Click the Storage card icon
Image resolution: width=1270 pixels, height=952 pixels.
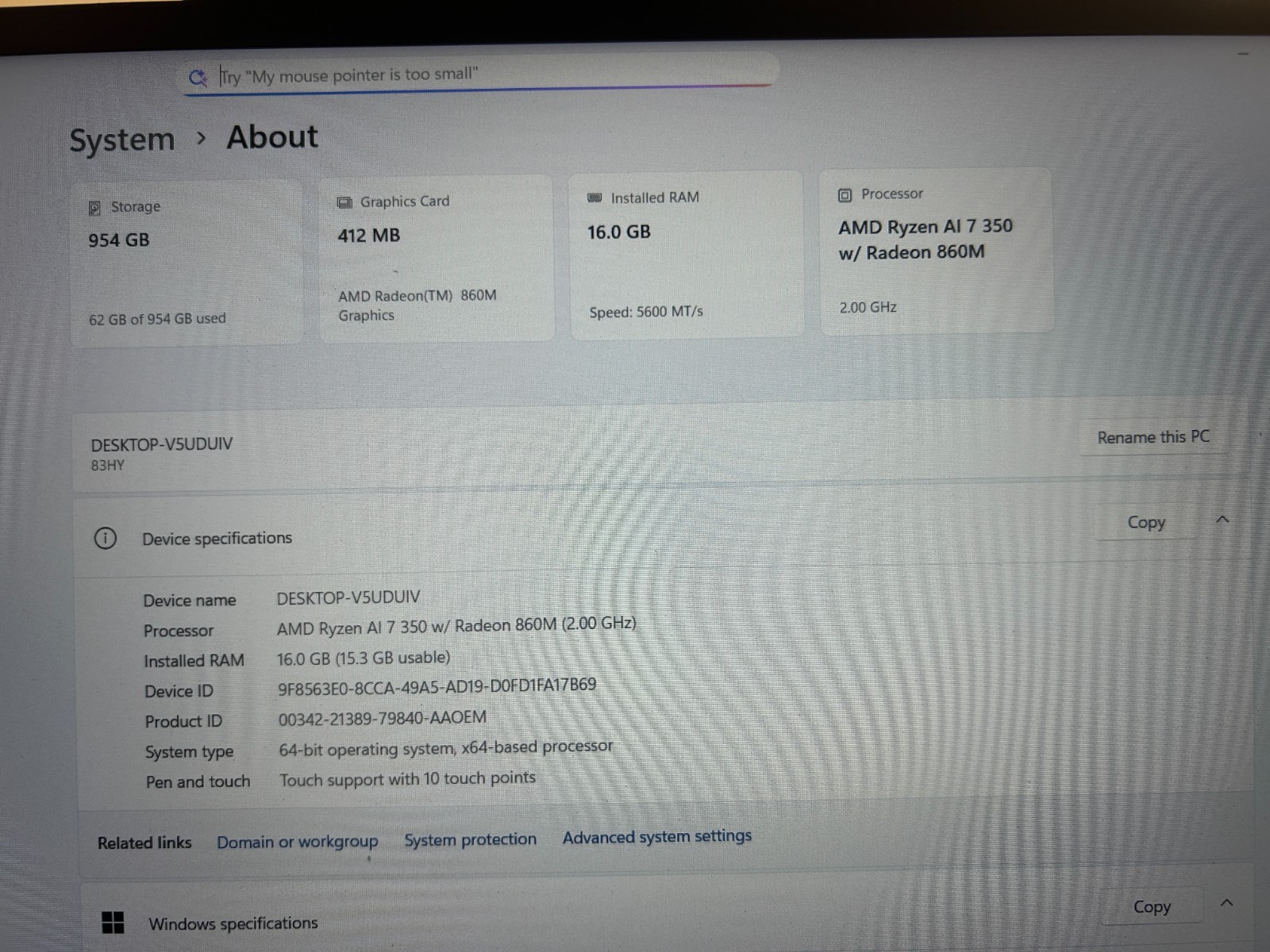tap(94, 208)
